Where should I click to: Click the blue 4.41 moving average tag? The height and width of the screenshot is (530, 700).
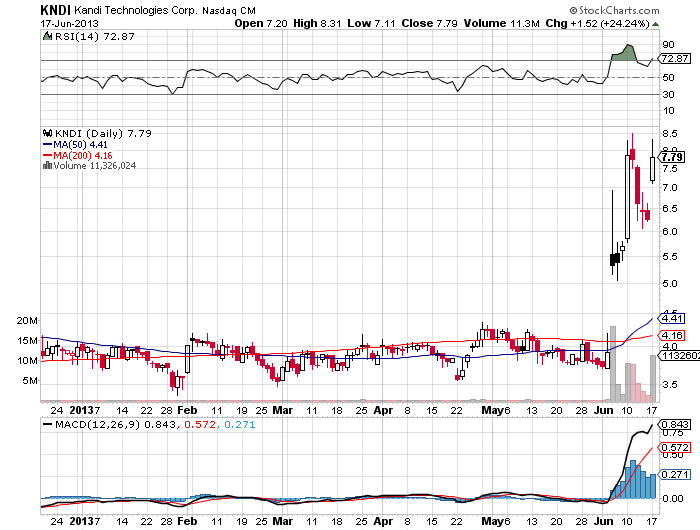(672, 318)
